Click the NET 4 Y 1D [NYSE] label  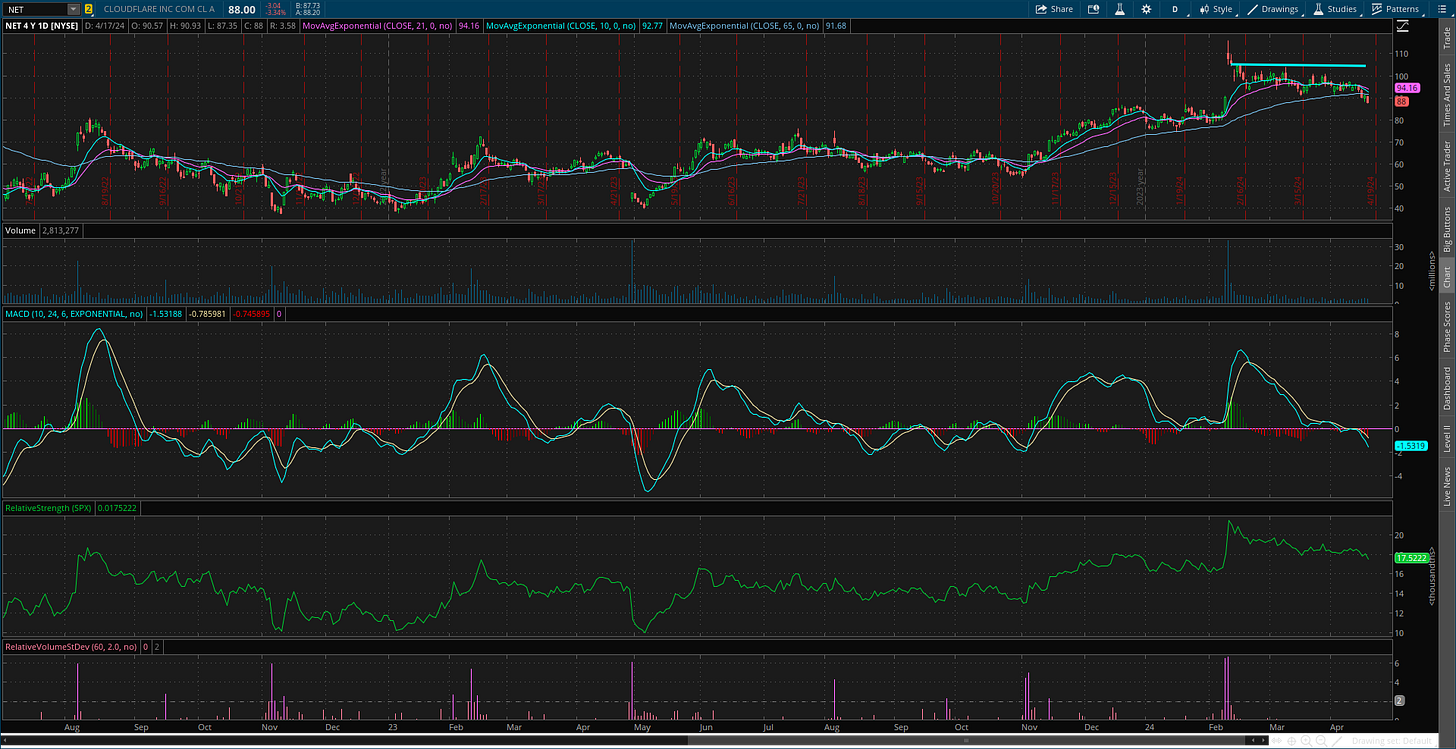click(41, 25)
